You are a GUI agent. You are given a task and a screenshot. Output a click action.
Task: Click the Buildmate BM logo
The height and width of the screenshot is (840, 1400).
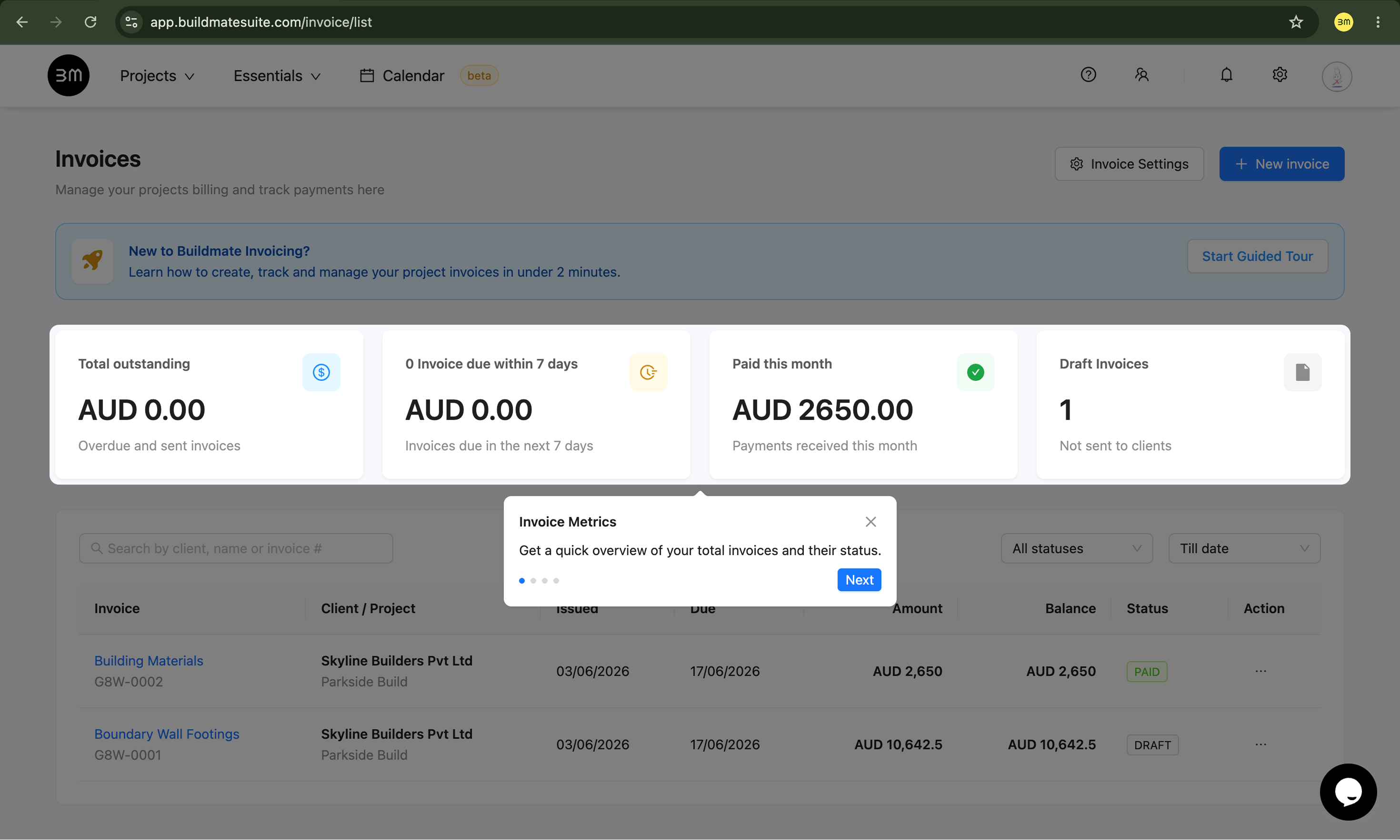pyautogui.click(x=69, y=75)
